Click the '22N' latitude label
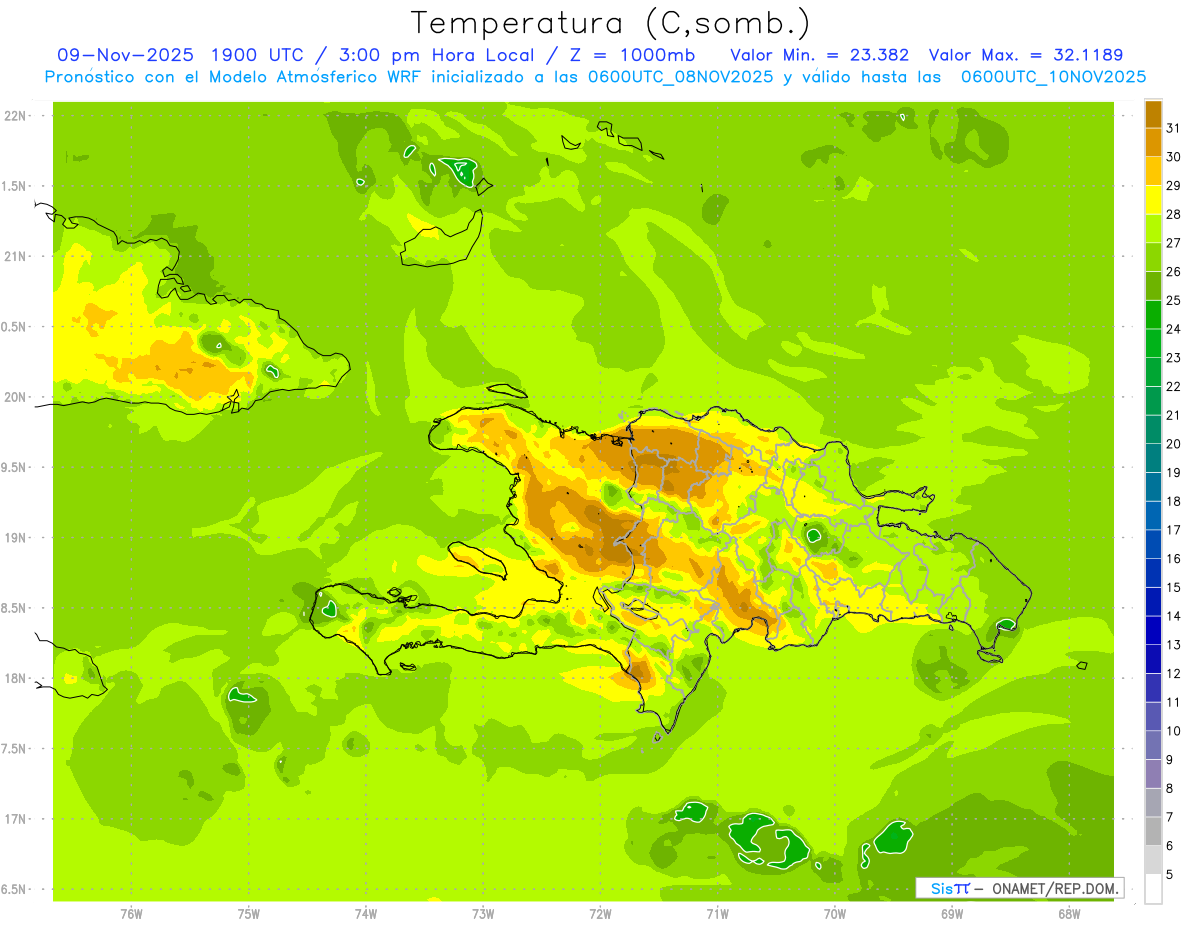The height and width of the screenshot is (927, 1200). (x=15, y=116)
